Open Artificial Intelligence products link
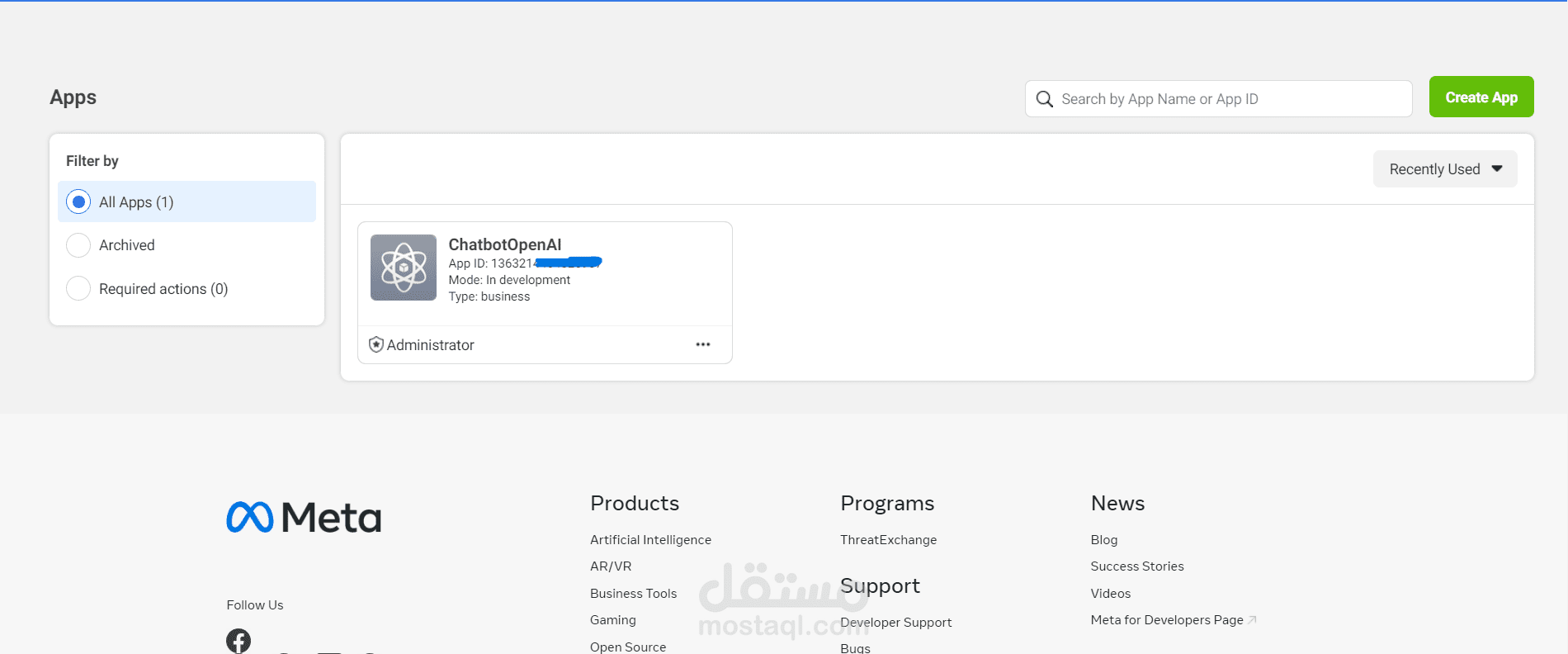This screenshot has width=1568, height=654. coord(650,539)
